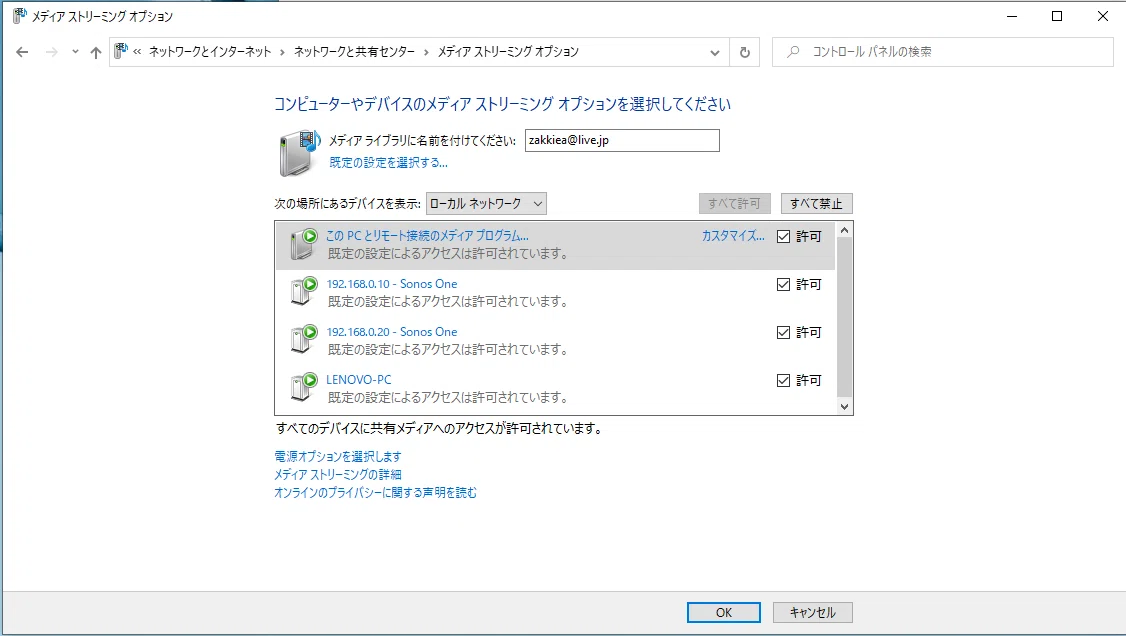This screenshot has height=636, width=1126.
Task: Uncheck 許可 for LENOVO-PC
Action: (x=783, y=380)
